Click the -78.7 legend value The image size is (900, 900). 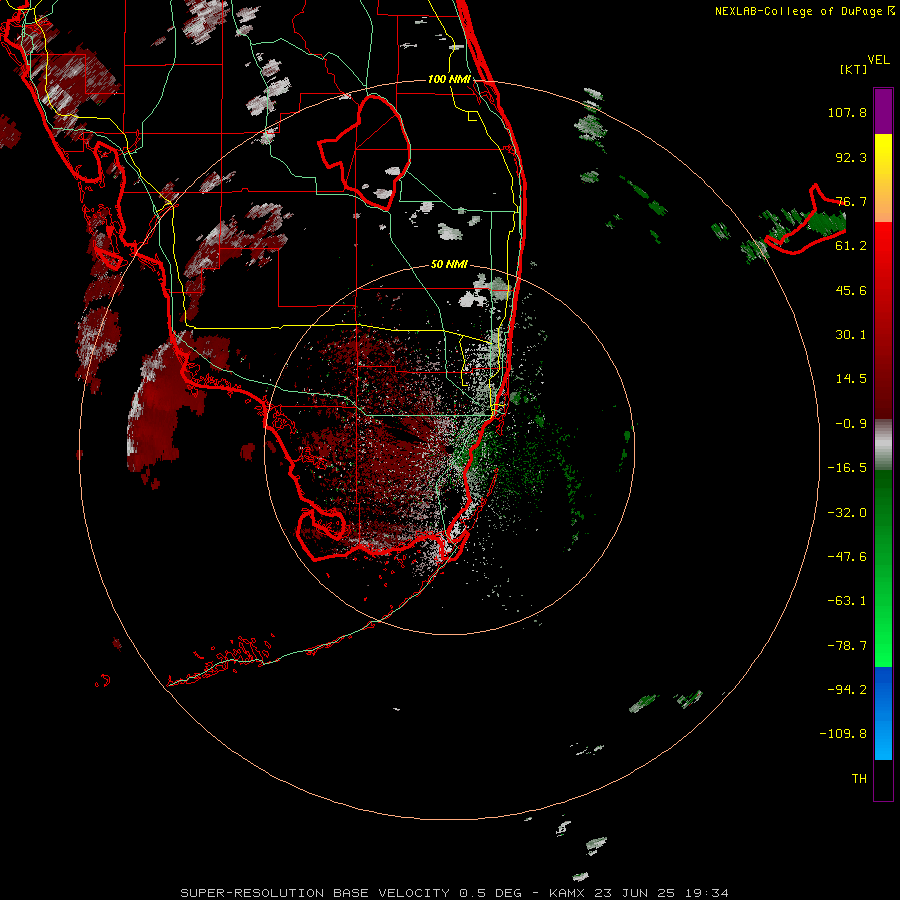pos(847,646)
